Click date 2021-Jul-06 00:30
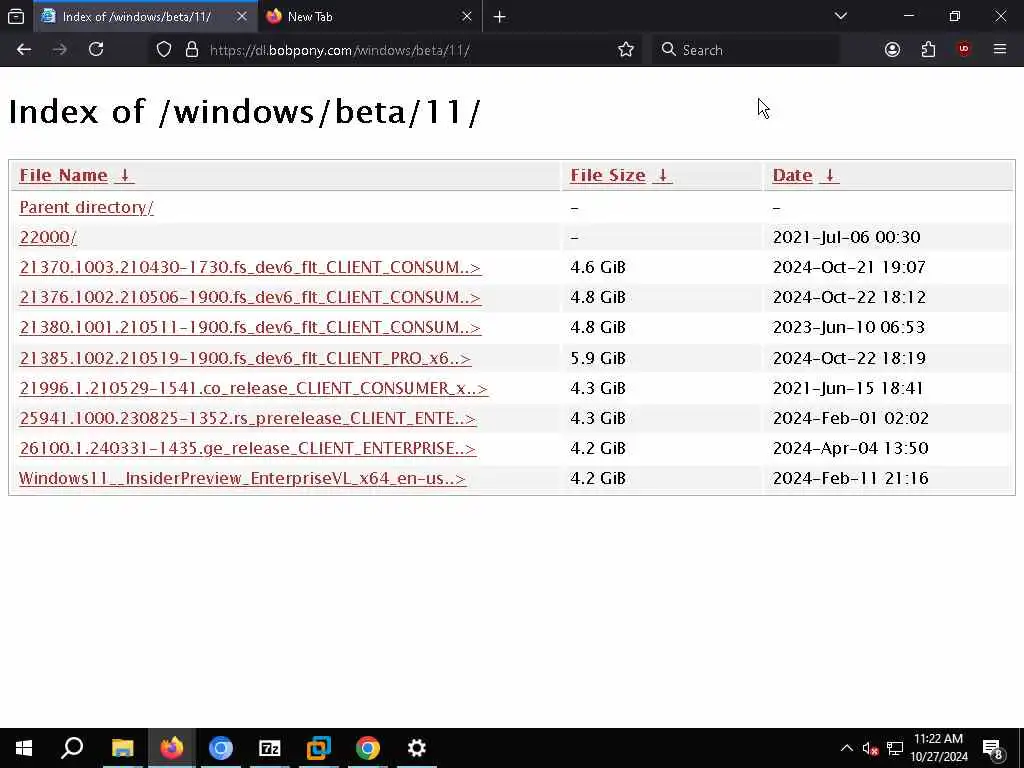This screenshot has width=1024, height=768. (x=846, y=237)
